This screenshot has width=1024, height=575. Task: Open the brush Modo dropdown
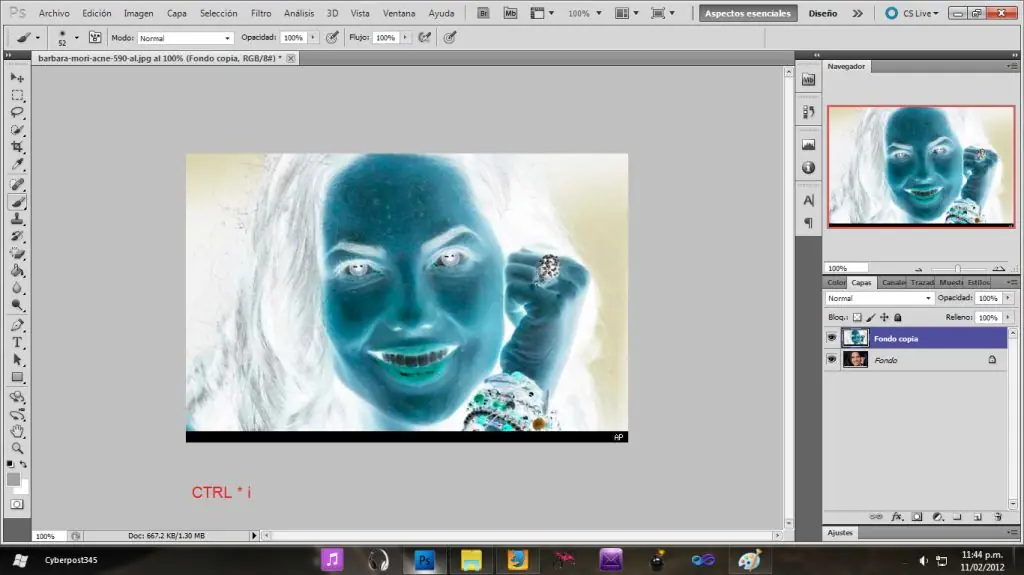185,39
